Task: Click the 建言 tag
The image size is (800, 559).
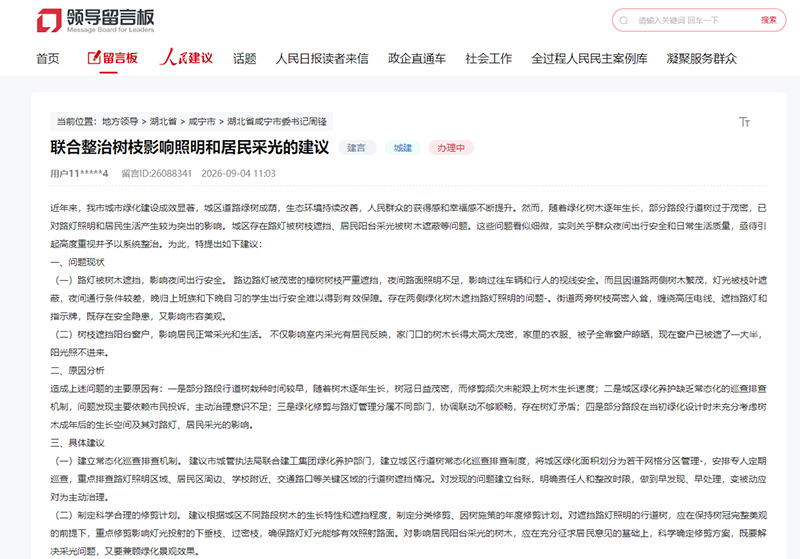Action: [357, 148]
